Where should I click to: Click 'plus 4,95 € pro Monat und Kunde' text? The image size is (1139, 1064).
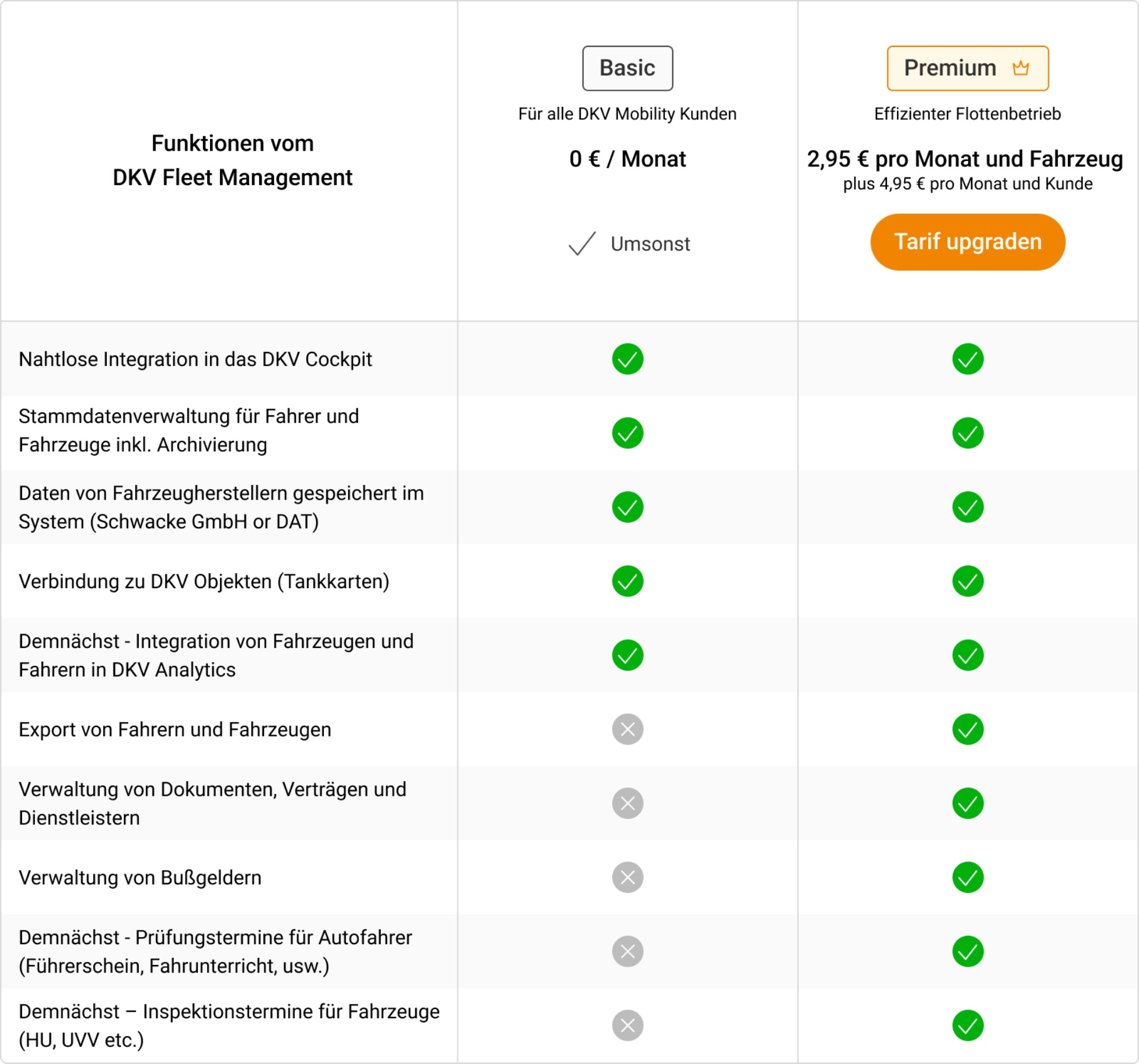(x=968, y=184)
